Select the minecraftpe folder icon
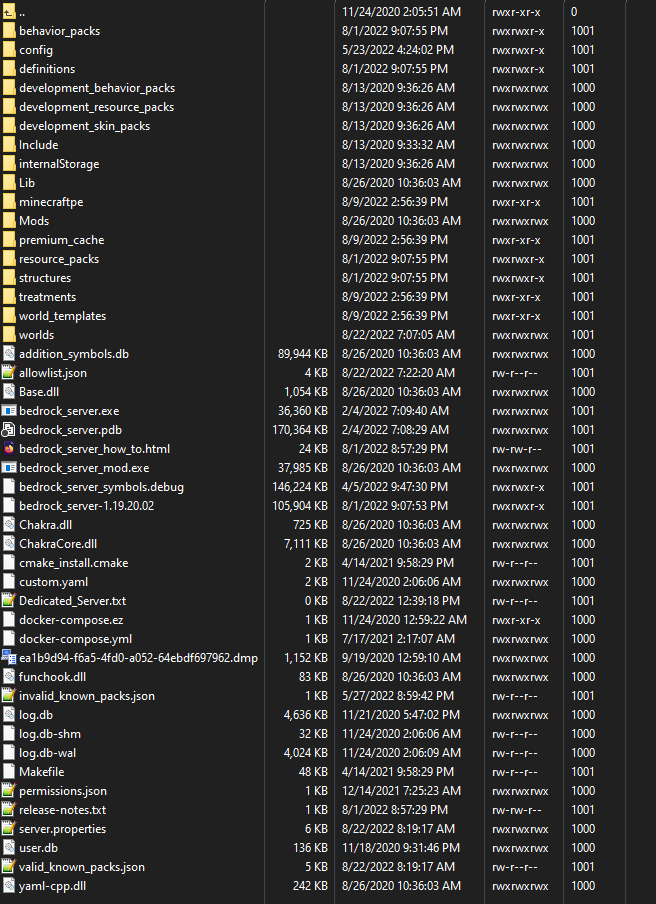 tap(9, 202)
